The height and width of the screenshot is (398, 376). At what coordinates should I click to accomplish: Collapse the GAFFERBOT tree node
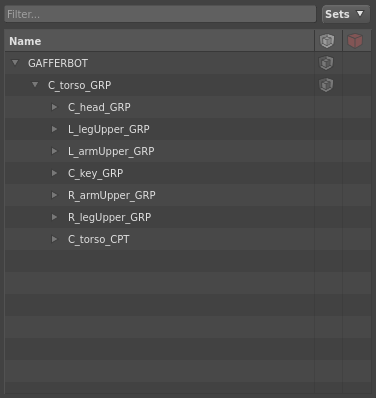15,63
